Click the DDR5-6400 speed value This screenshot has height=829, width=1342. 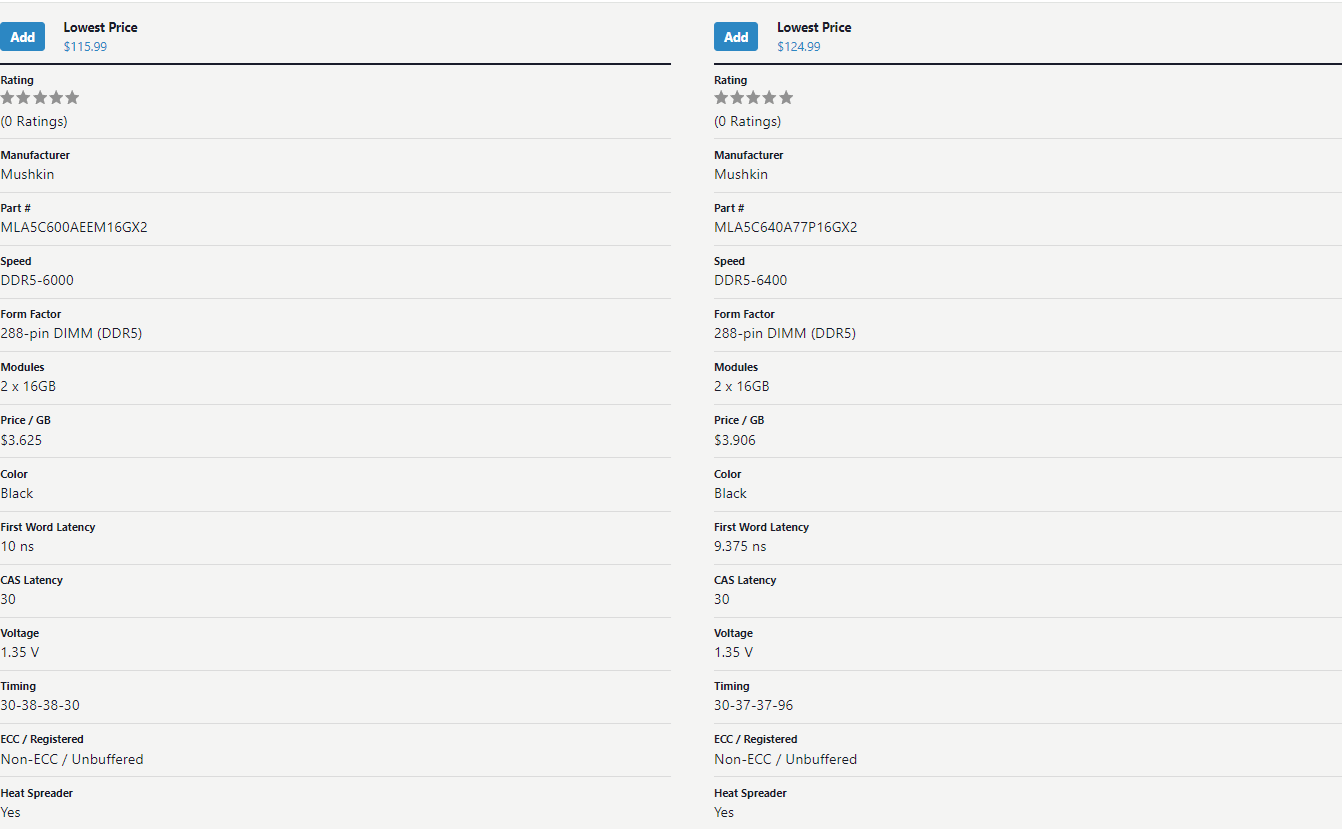(x=751, y=280)
